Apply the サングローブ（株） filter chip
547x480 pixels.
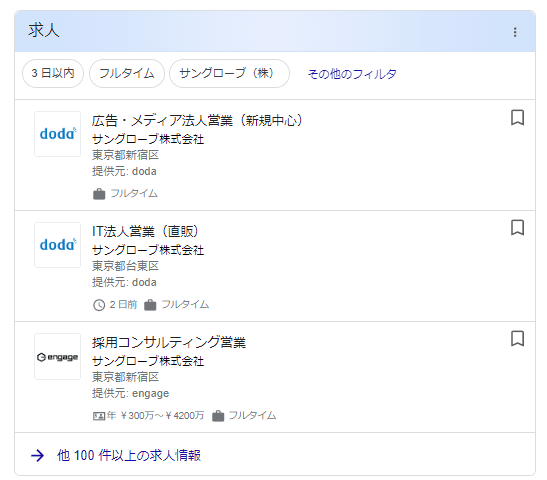[229, 73]
